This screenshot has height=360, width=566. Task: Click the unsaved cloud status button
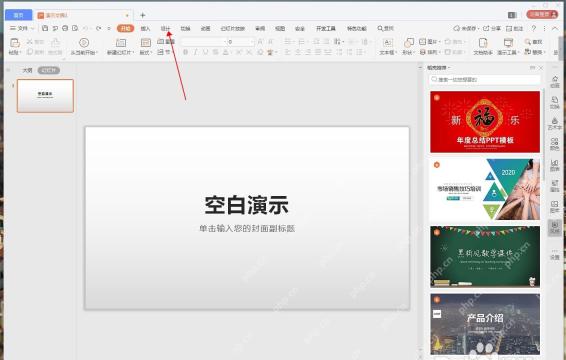466,28
